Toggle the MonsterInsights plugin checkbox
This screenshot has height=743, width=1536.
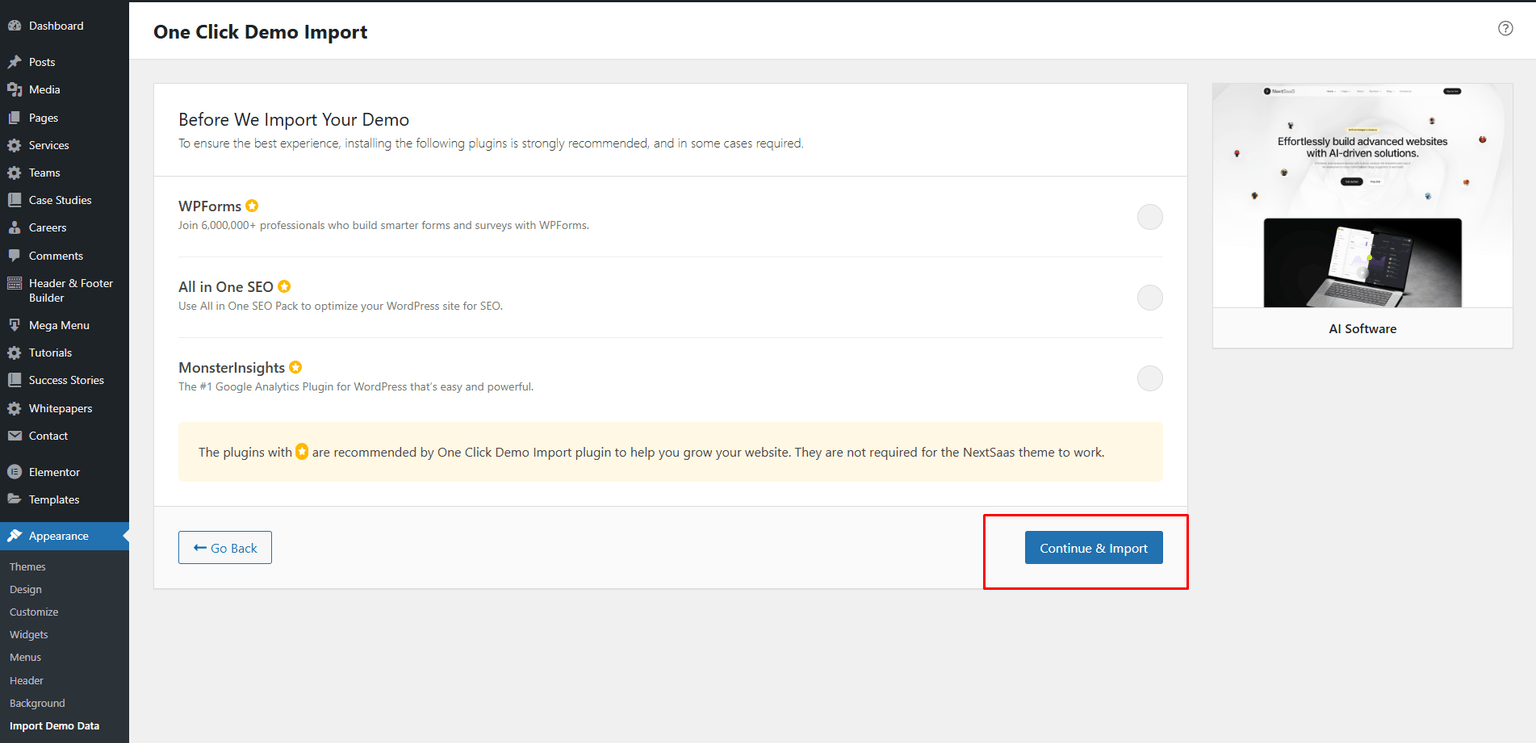[x=1149, y=379]
